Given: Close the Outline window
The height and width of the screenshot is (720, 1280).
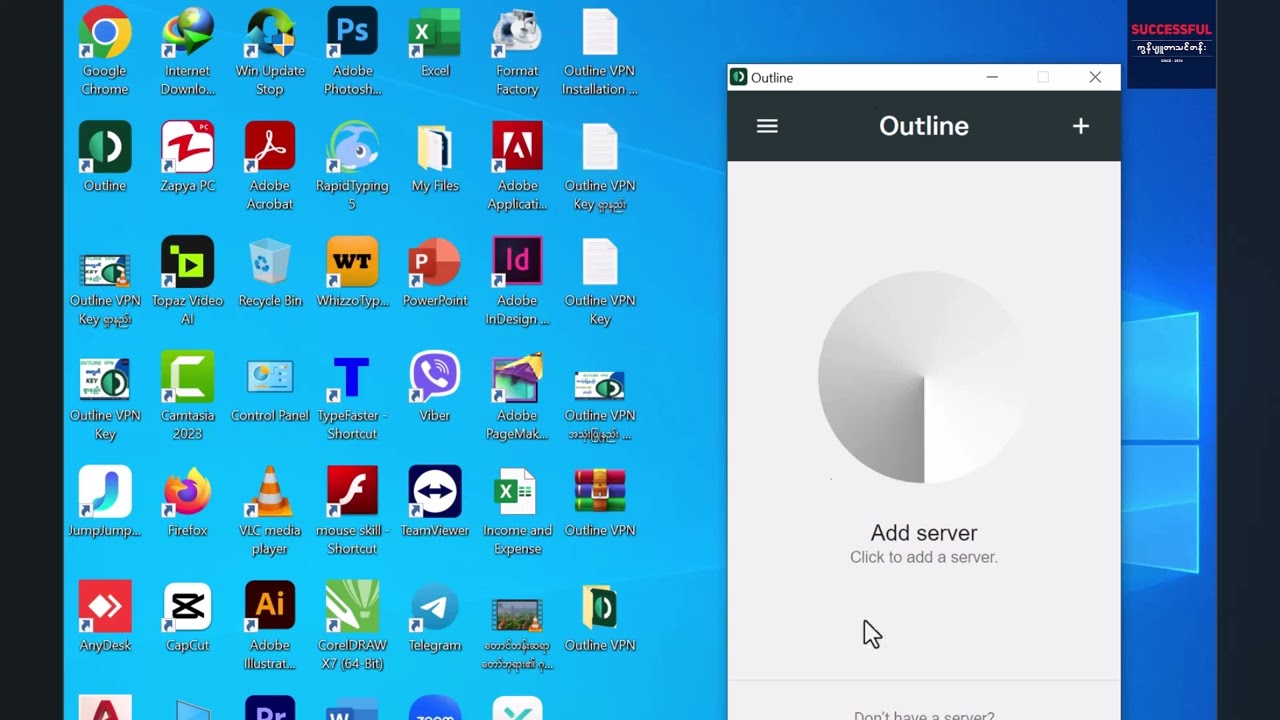Looking at the screenshot, I should click(x=1095, y=77).
